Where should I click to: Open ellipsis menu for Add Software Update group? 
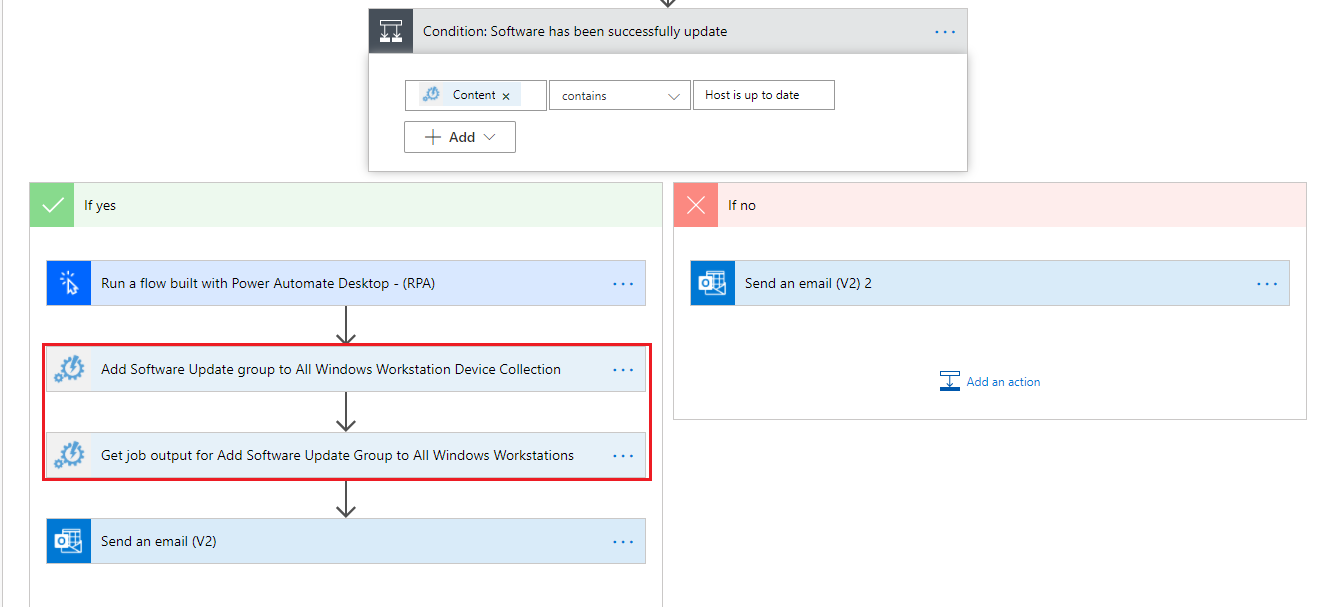click(x=623, y=370)
